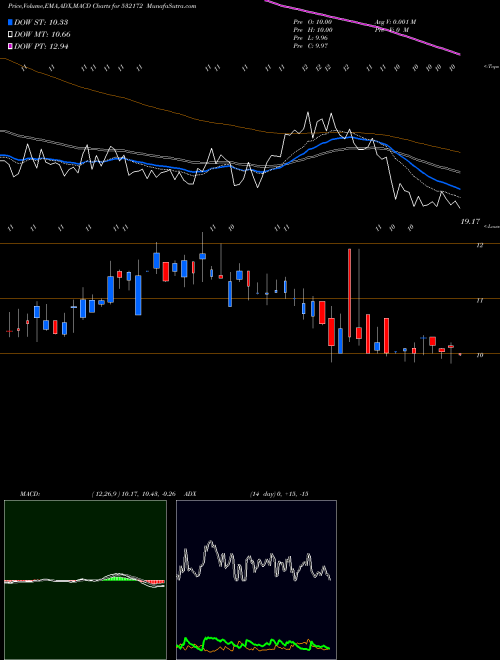Click the 19.17 value near the EMA chart
500x660 pixels.
pos(470,221)
